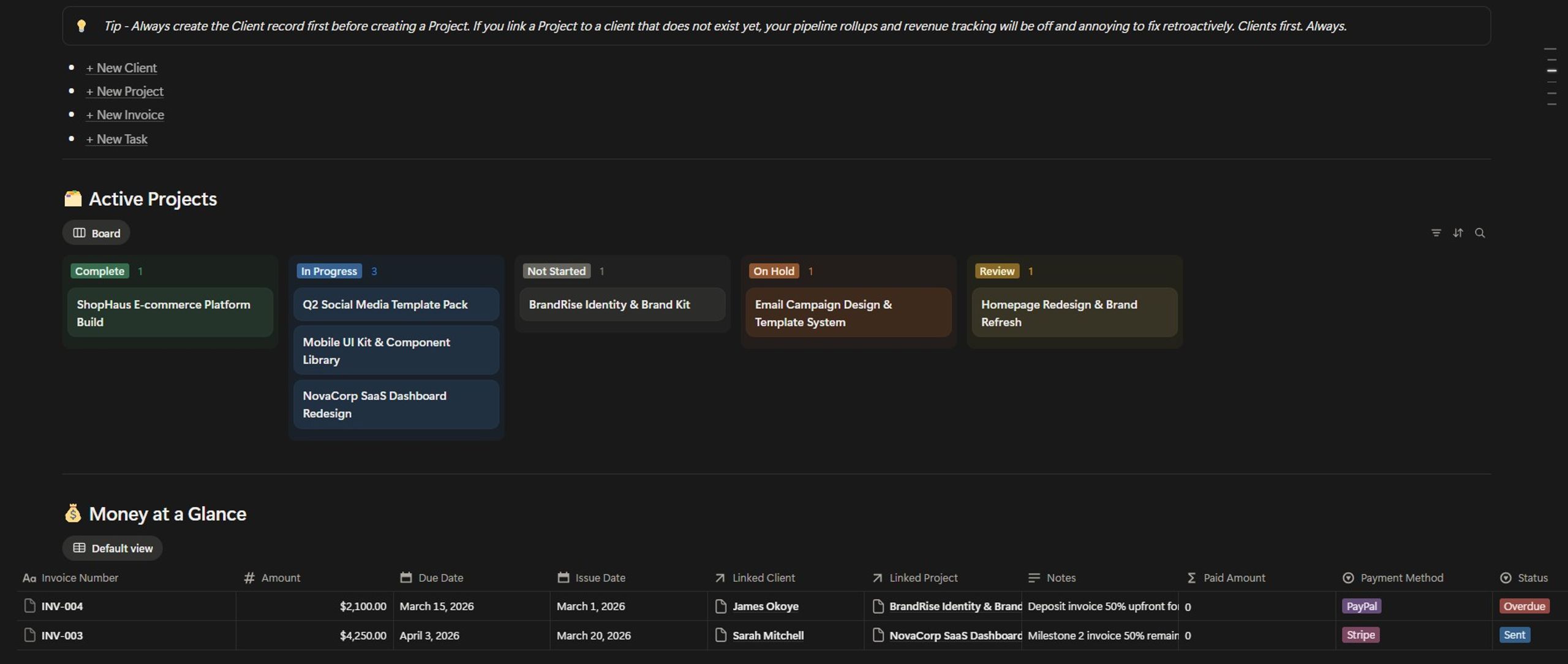Open the NovaCorp SaaS Dashboard Redesign card

click(x=396, y=404)
